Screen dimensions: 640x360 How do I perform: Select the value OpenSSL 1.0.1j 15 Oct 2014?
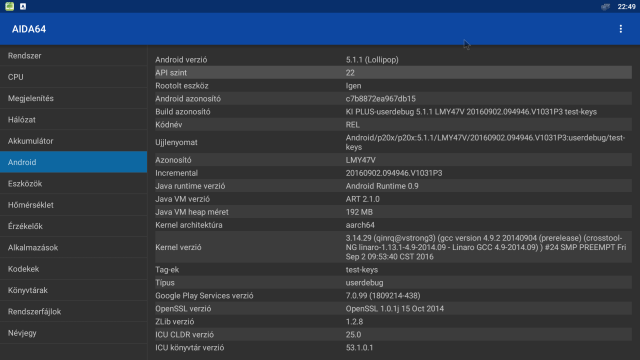(394, 309)
